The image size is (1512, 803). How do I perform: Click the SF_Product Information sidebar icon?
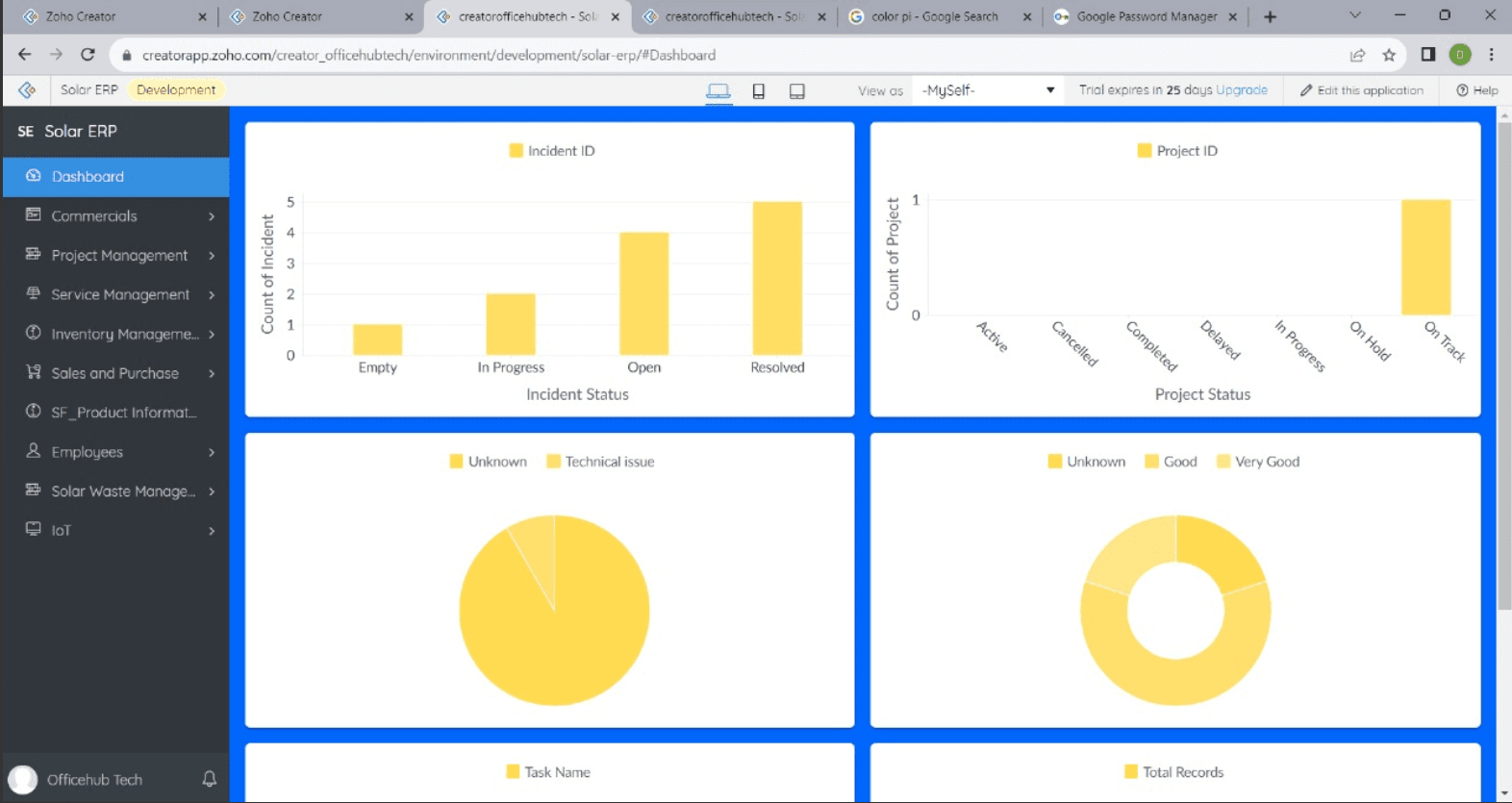click(34, 412)
